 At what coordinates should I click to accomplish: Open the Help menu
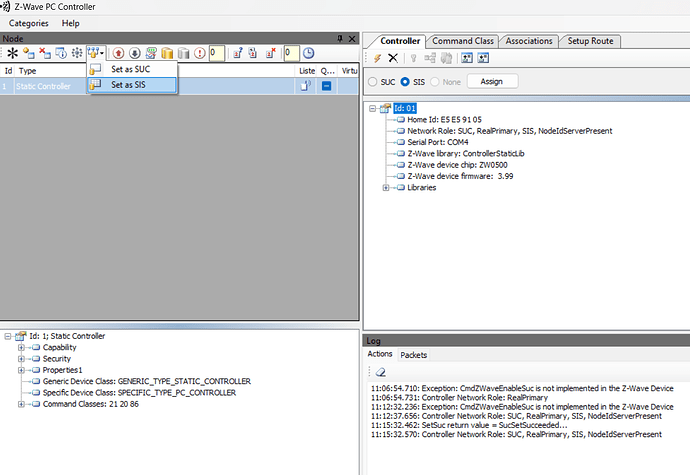pos(70,23)
